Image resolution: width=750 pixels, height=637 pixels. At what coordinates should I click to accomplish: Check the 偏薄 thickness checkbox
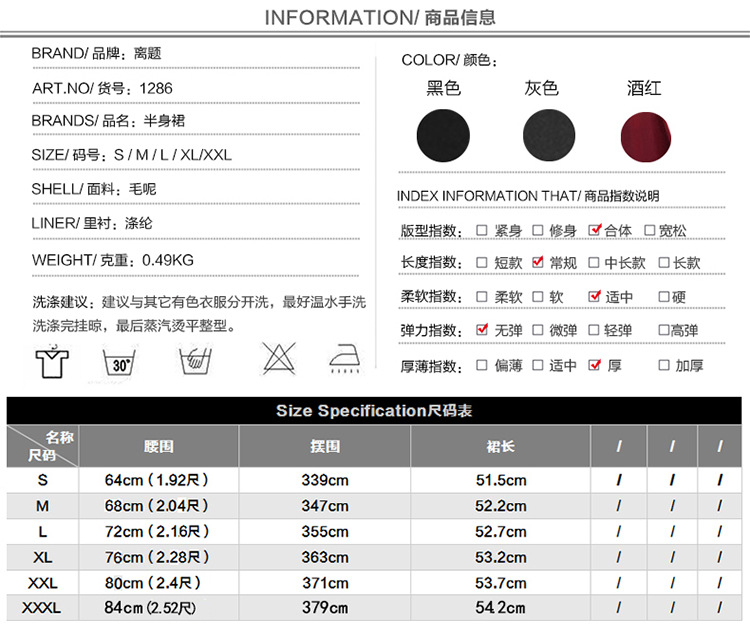pyautogui.click(x=482, y=365)
